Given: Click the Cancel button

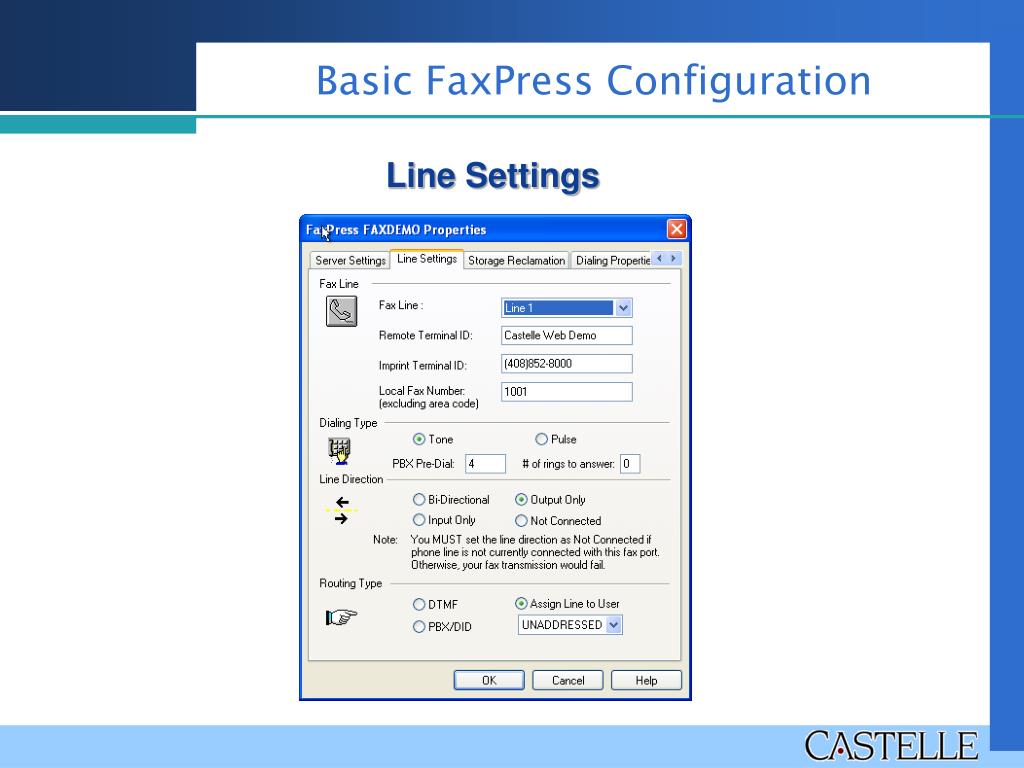Looking at the screenshot, I should 568,680.
